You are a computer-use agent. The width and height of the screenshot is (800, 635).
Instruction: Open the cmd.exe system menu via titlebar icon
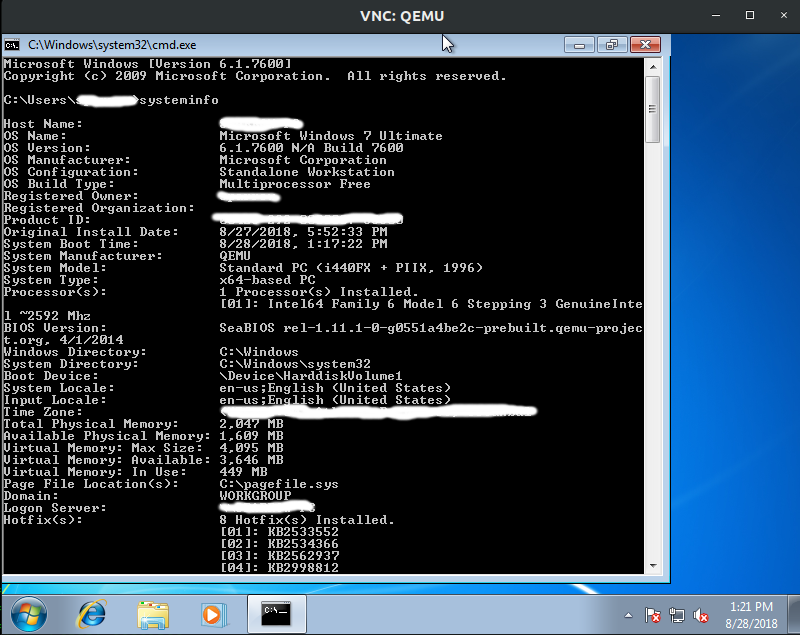[x=12, y=44]
